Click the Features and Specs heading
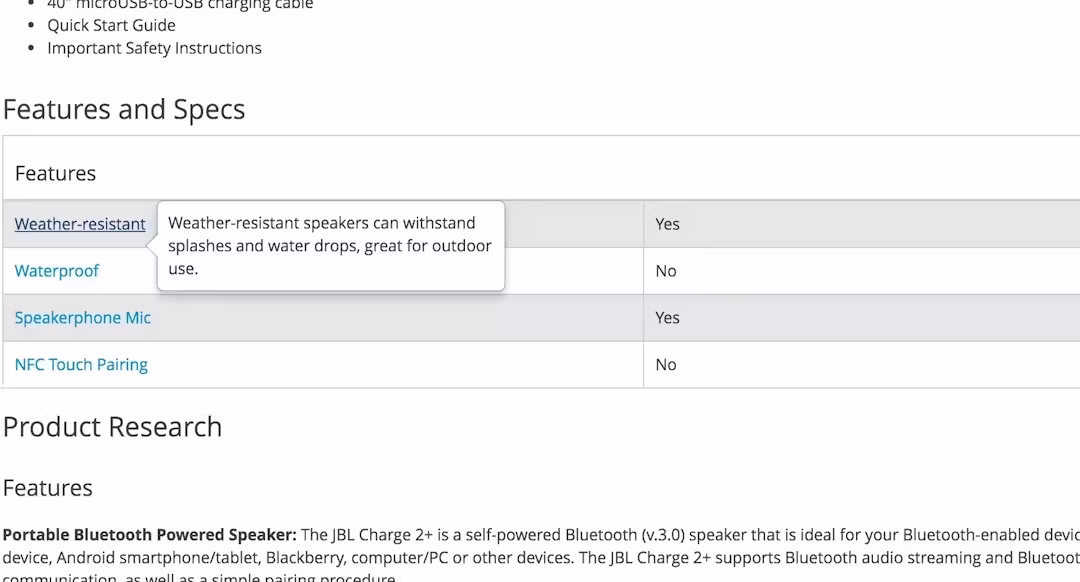Image resolution: width=1080 pixels, height=582 pixels. (x=124, y=109)
